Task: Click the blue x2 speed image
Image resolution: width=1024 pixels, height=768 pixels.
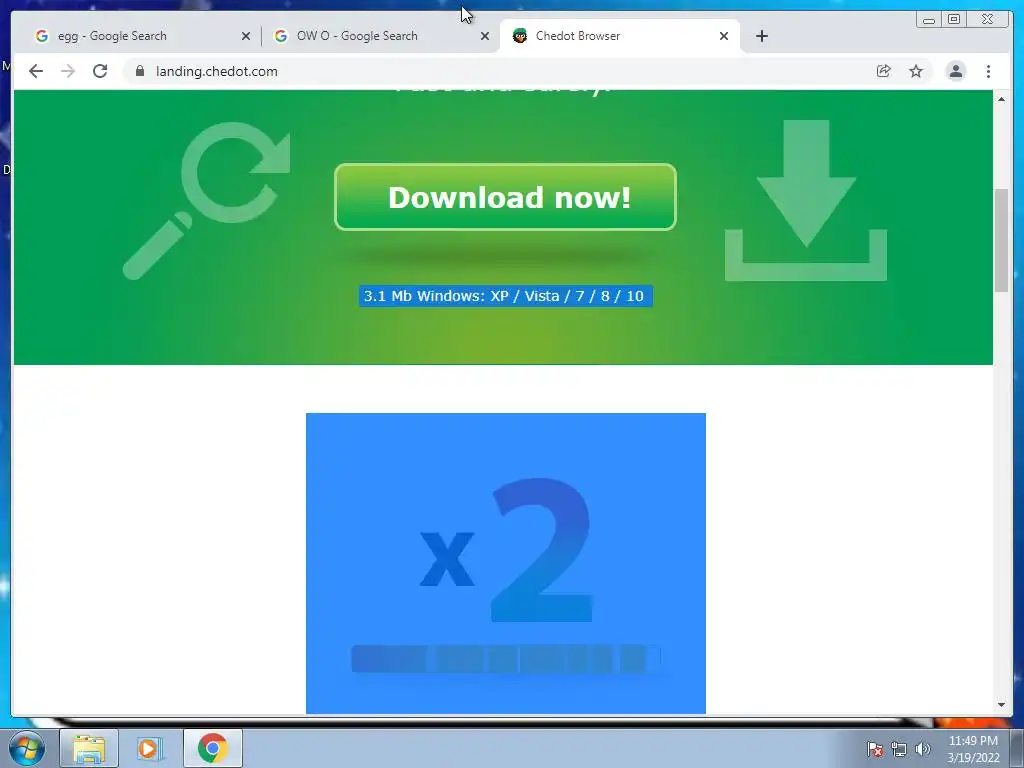Action: [x=505, y=563]
